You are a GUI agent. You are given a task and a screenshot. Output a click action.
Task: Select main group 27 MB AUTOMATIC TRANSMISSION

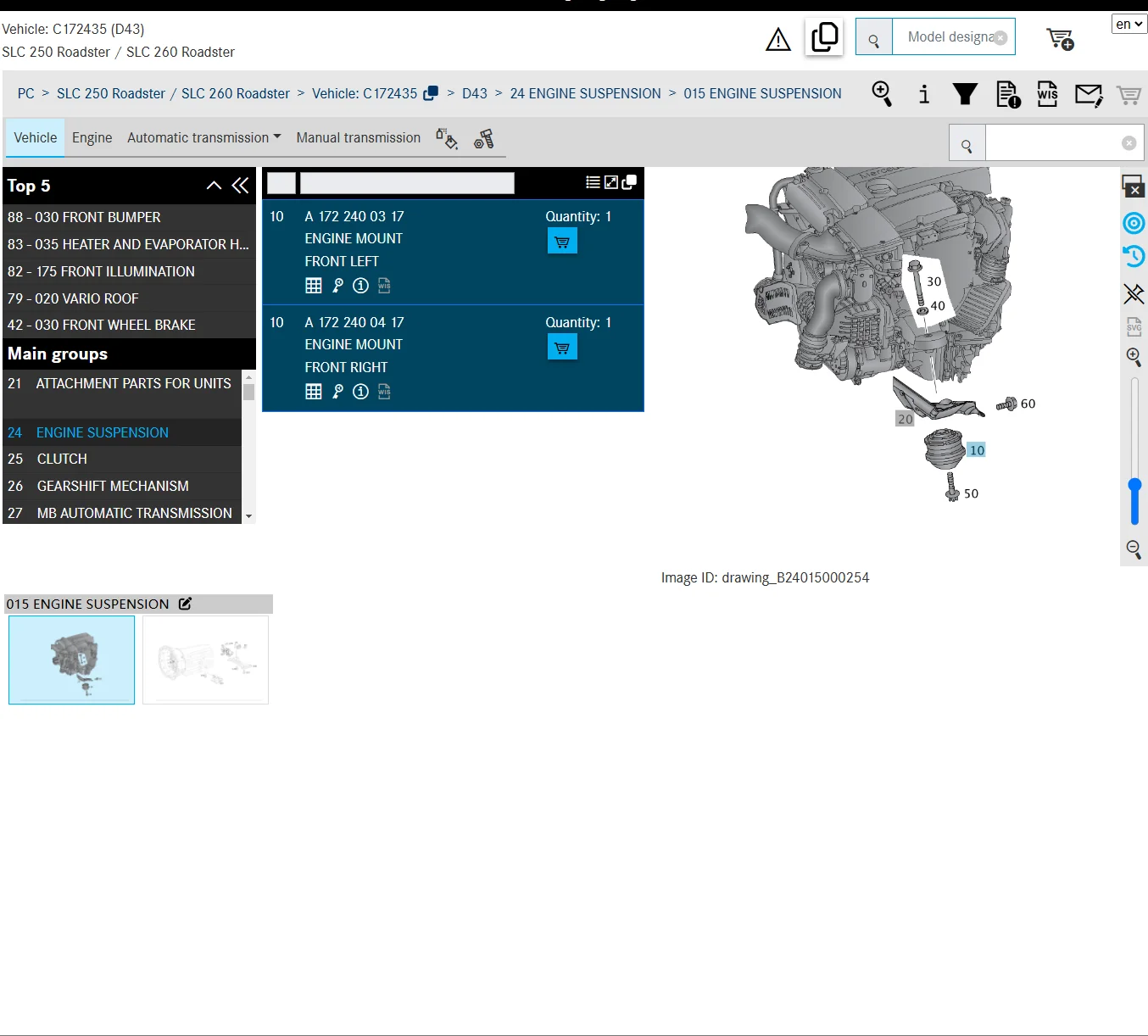(122, 513)
